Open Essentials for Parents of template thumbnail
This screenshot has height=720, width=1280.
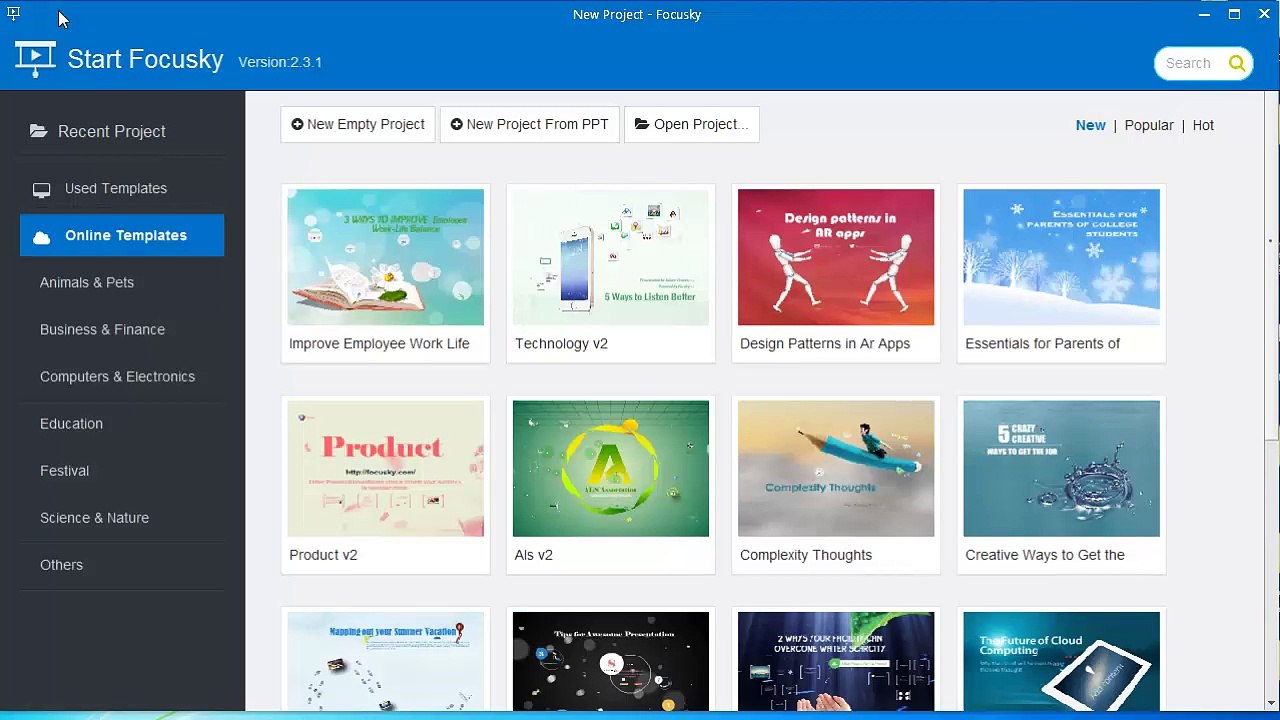tap(1062, 257)
